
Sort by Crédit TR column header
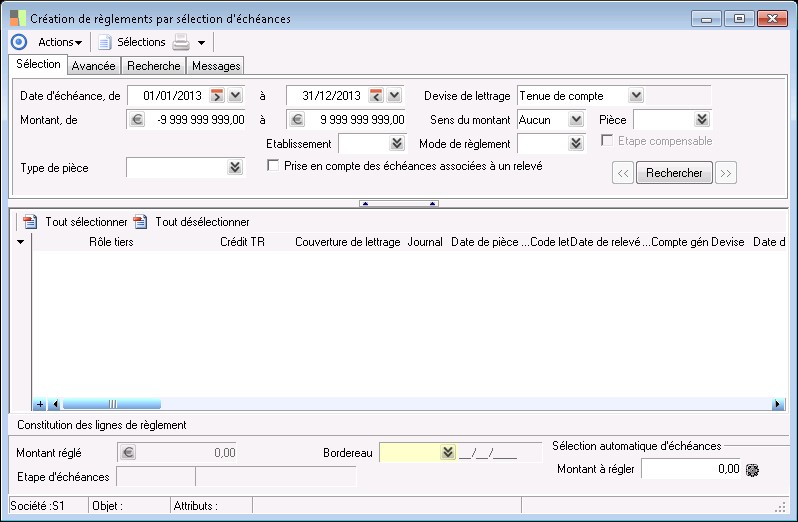pos(242,242)
